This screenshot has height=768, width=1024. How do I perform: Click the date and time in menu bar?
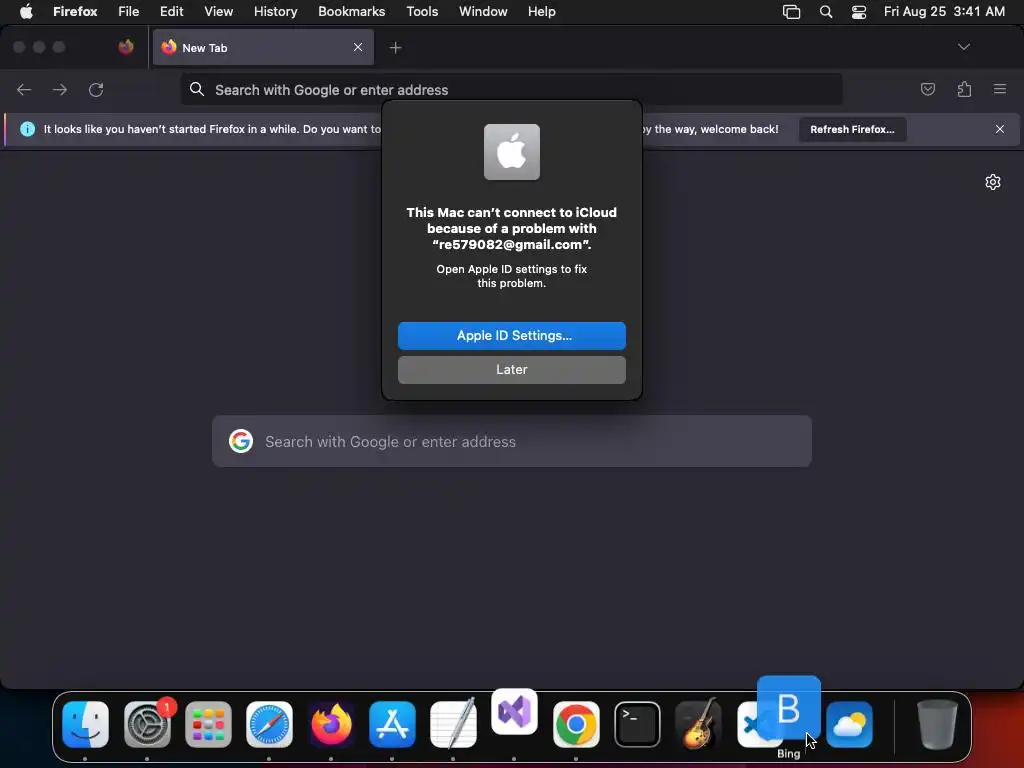tap(944, 12)
